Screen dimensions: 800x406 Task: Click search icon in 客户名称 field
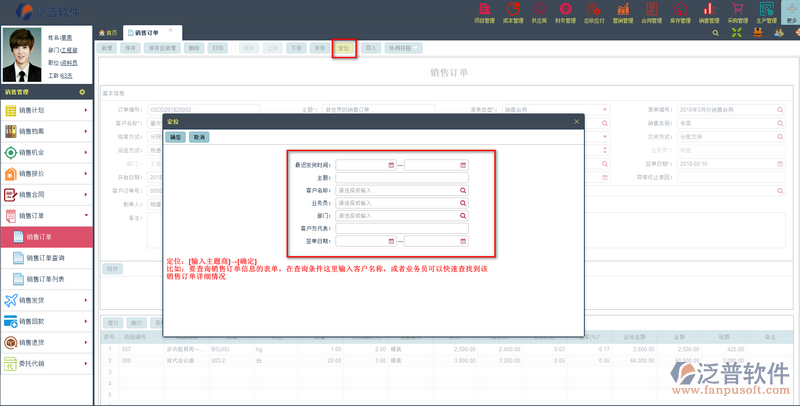[463, 190]
